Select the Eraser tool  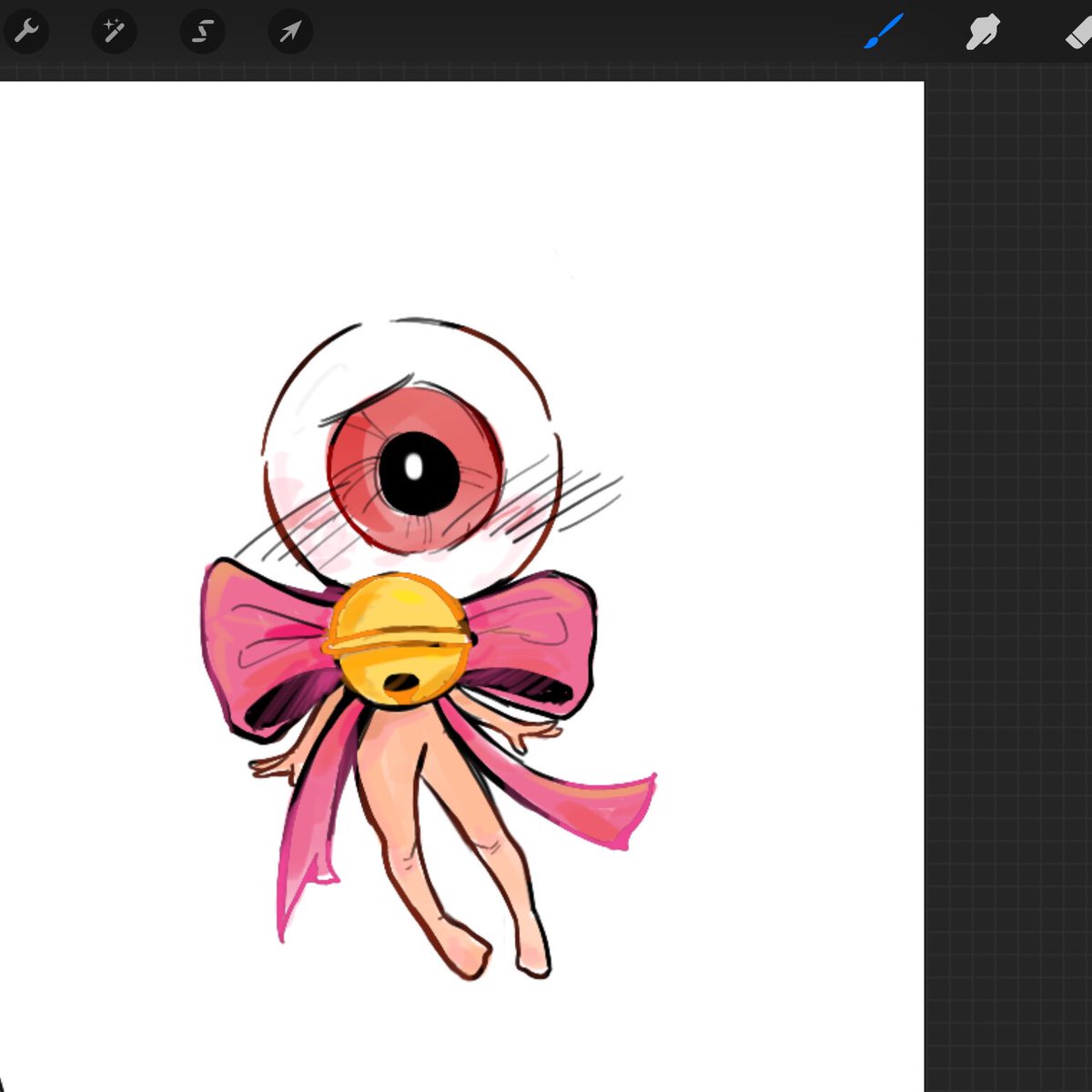coord(1078,33)
